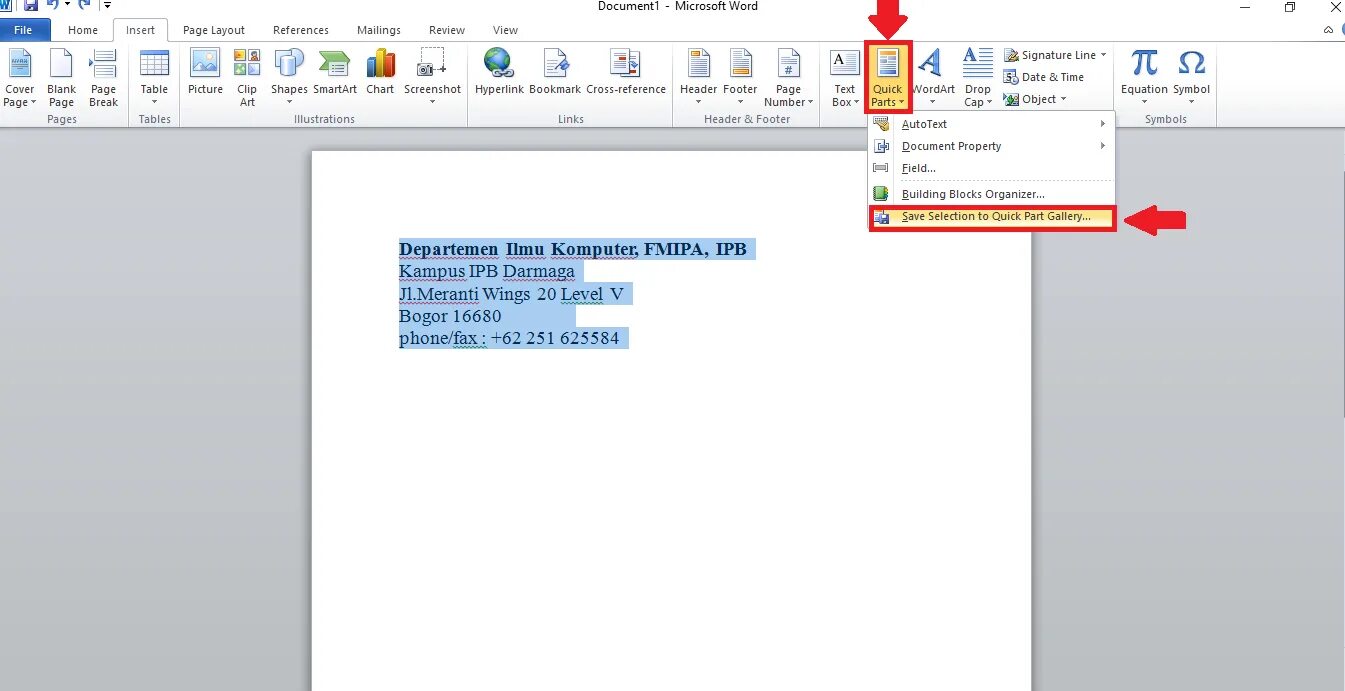
Task: Click the 'Bogor 16680' line
Action: [450, 316]
